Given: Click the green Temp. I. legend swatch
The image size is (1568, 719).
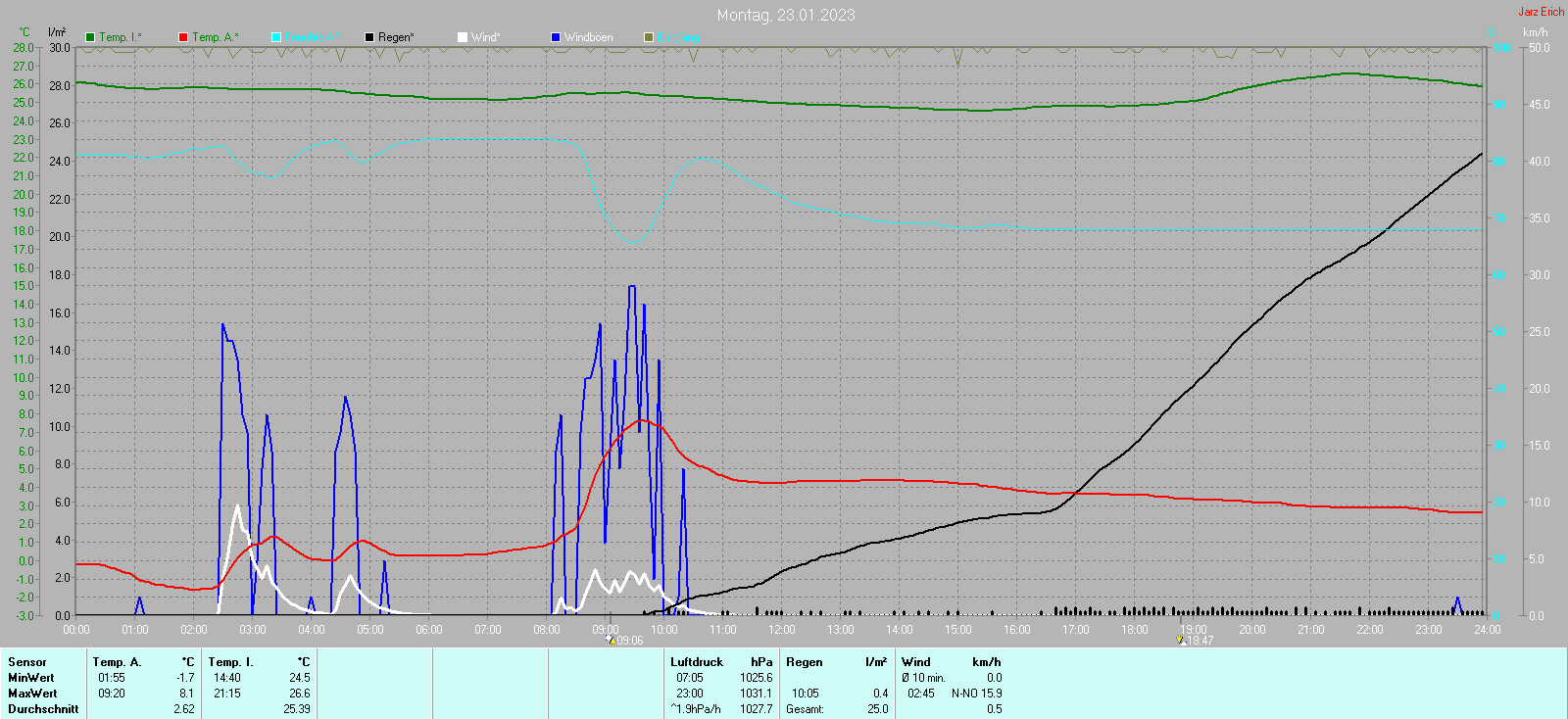Looking at the screenshot, I should click(90, 37).
